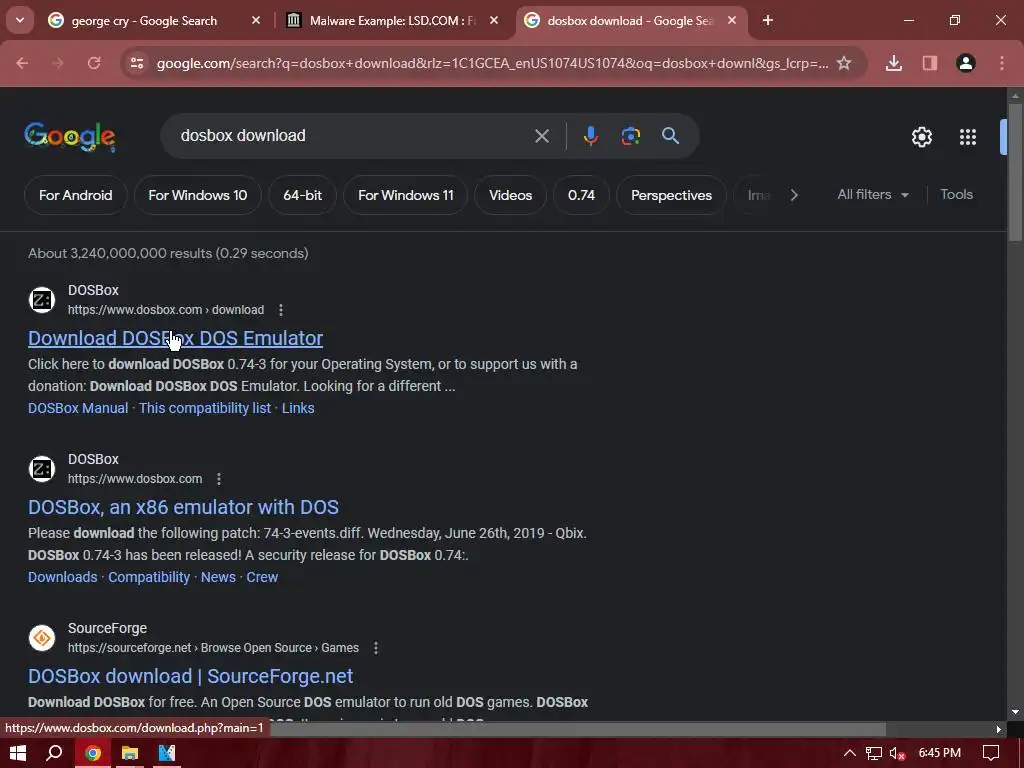
Task: Click the SourceForge result favicon
Action: point(42,637)
